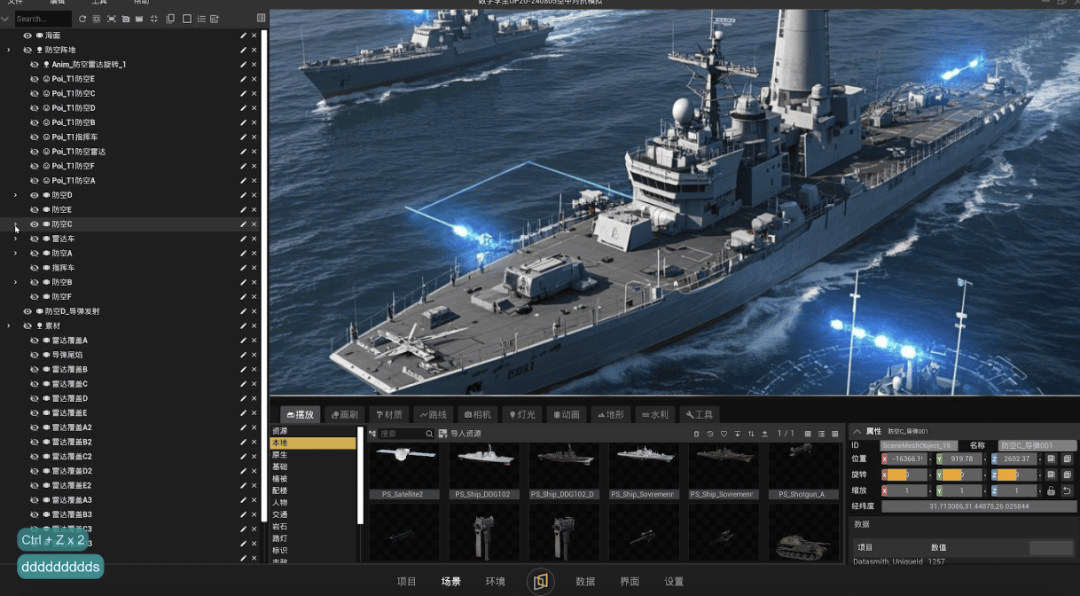
Task: Click the orange rotation X slider
Action: [x=897, y=474]
